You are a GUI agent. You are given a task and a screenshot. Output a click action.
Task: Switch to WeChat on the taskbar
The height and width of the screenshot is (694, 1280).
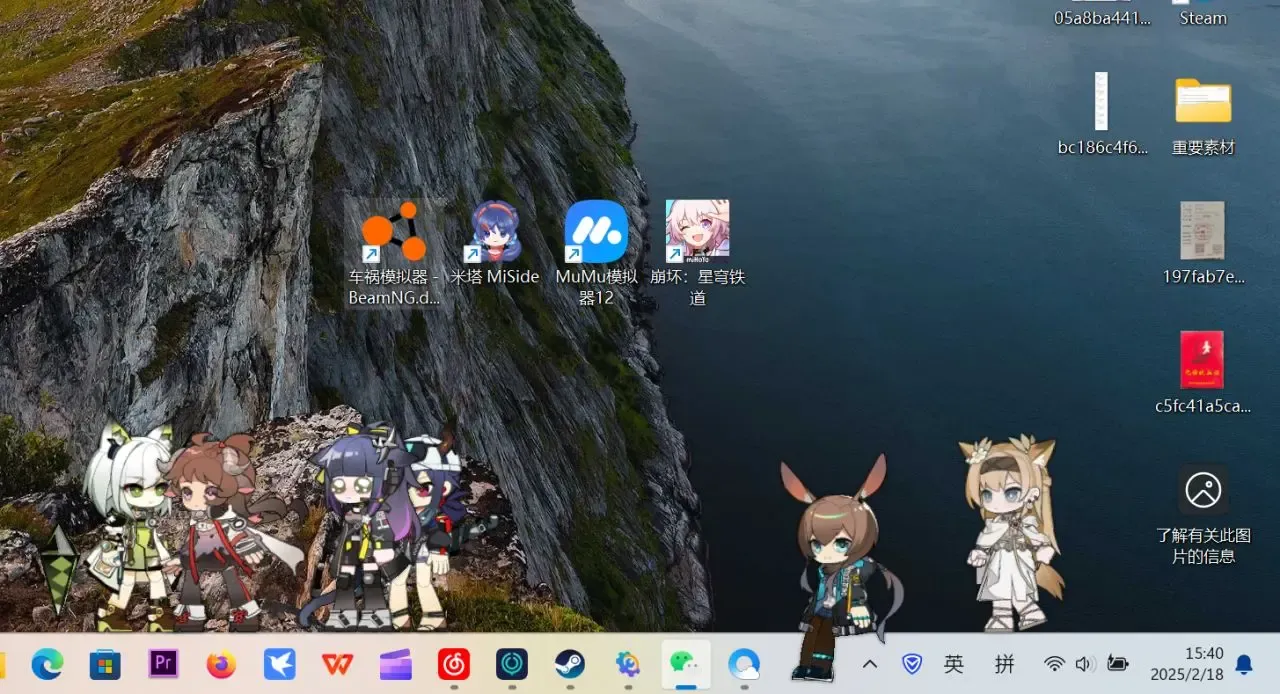686,663
